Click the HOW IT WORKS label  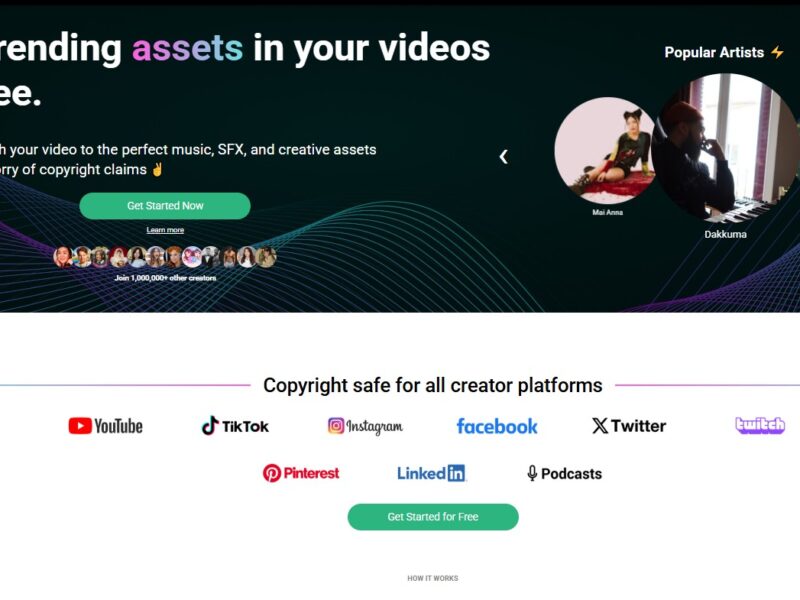(433, 578)
